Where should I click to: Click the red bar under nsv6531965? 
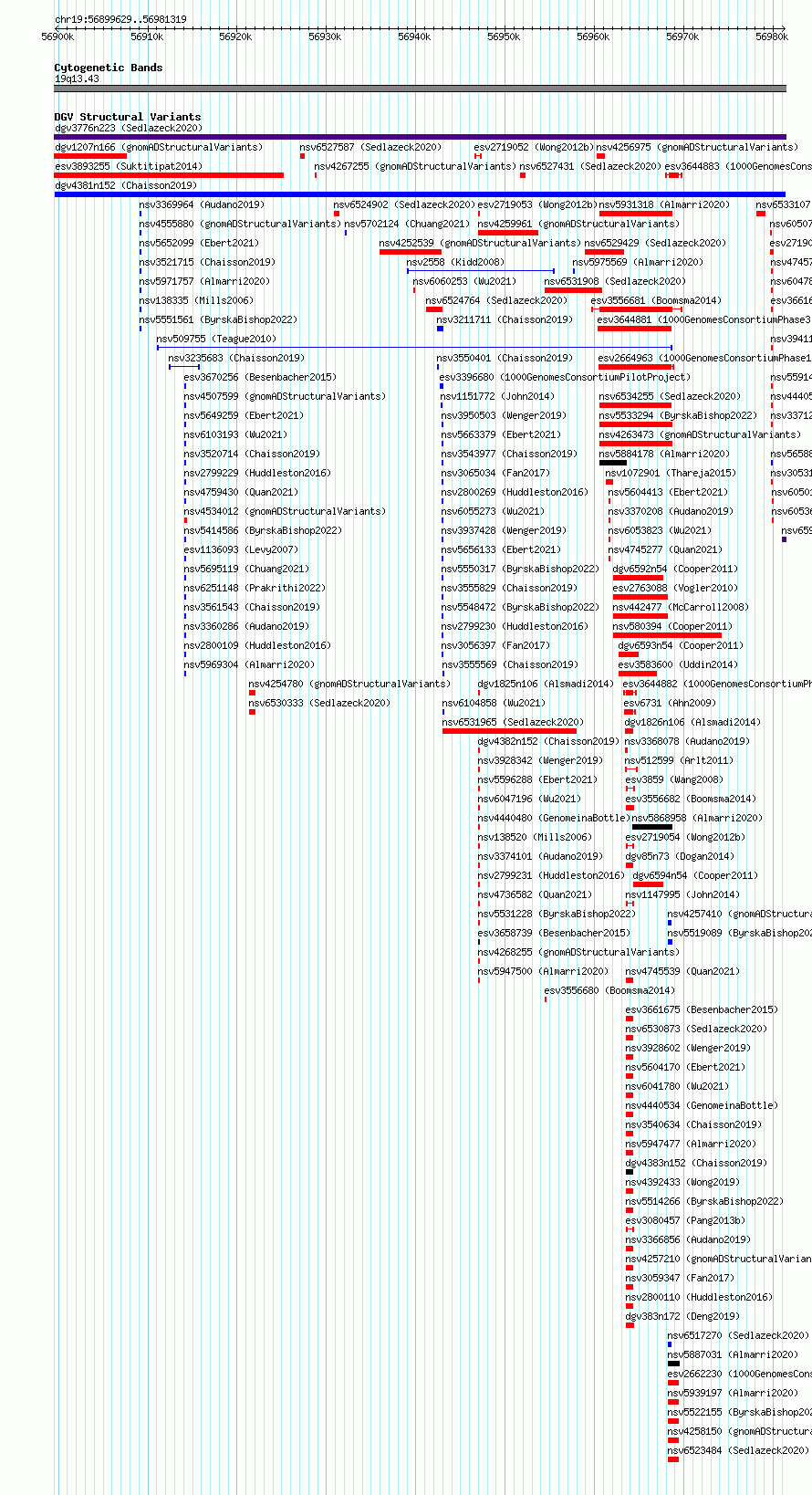point(509,731)
